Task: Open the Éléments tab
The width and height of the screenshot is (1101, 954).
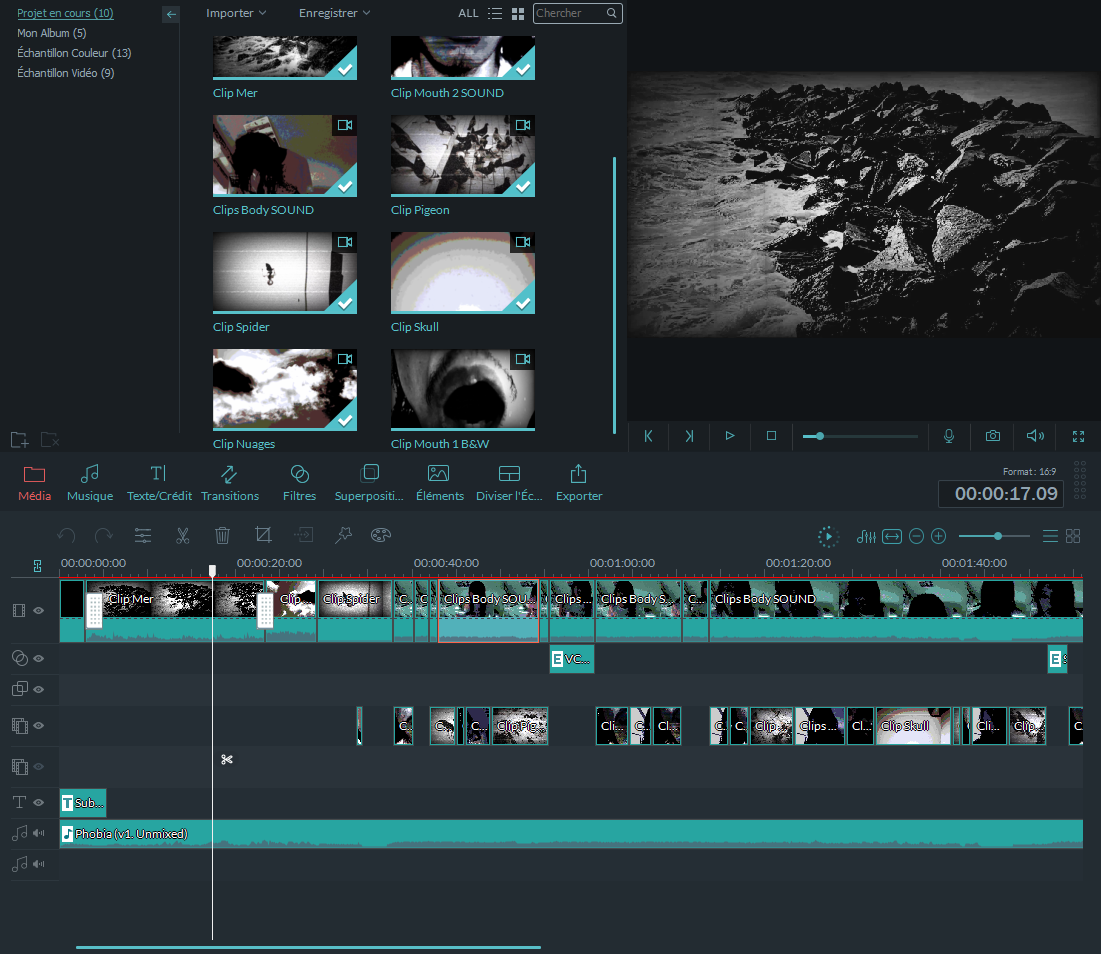Action: pyautogui.click(x=440, y=483)
